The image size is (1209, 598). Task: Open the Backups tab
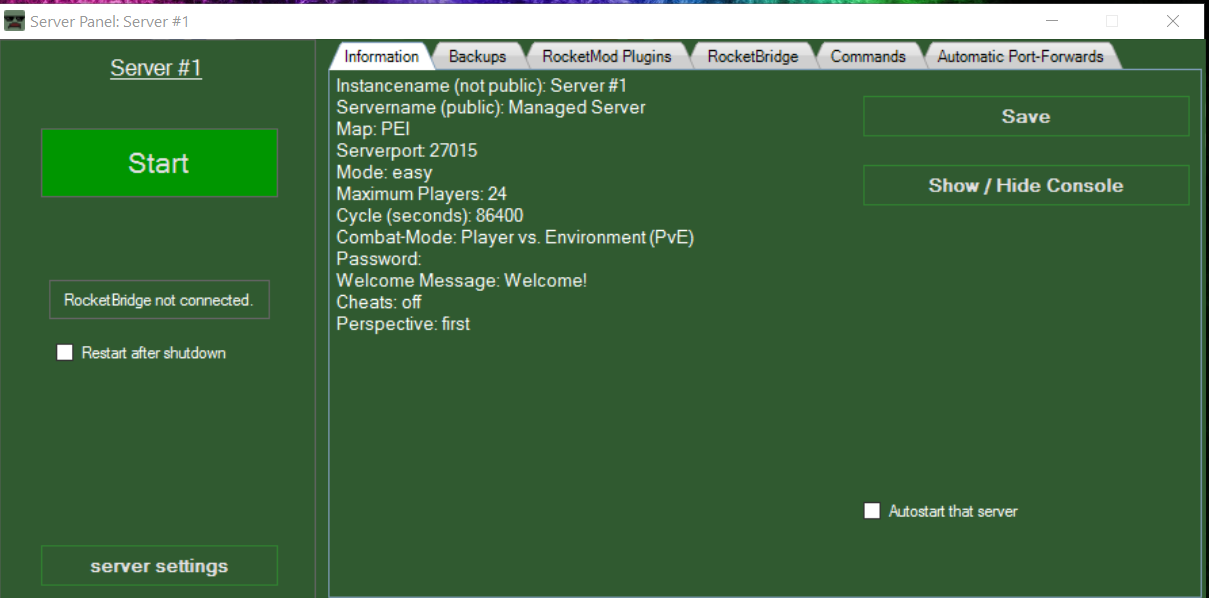[x=477, y=57]
